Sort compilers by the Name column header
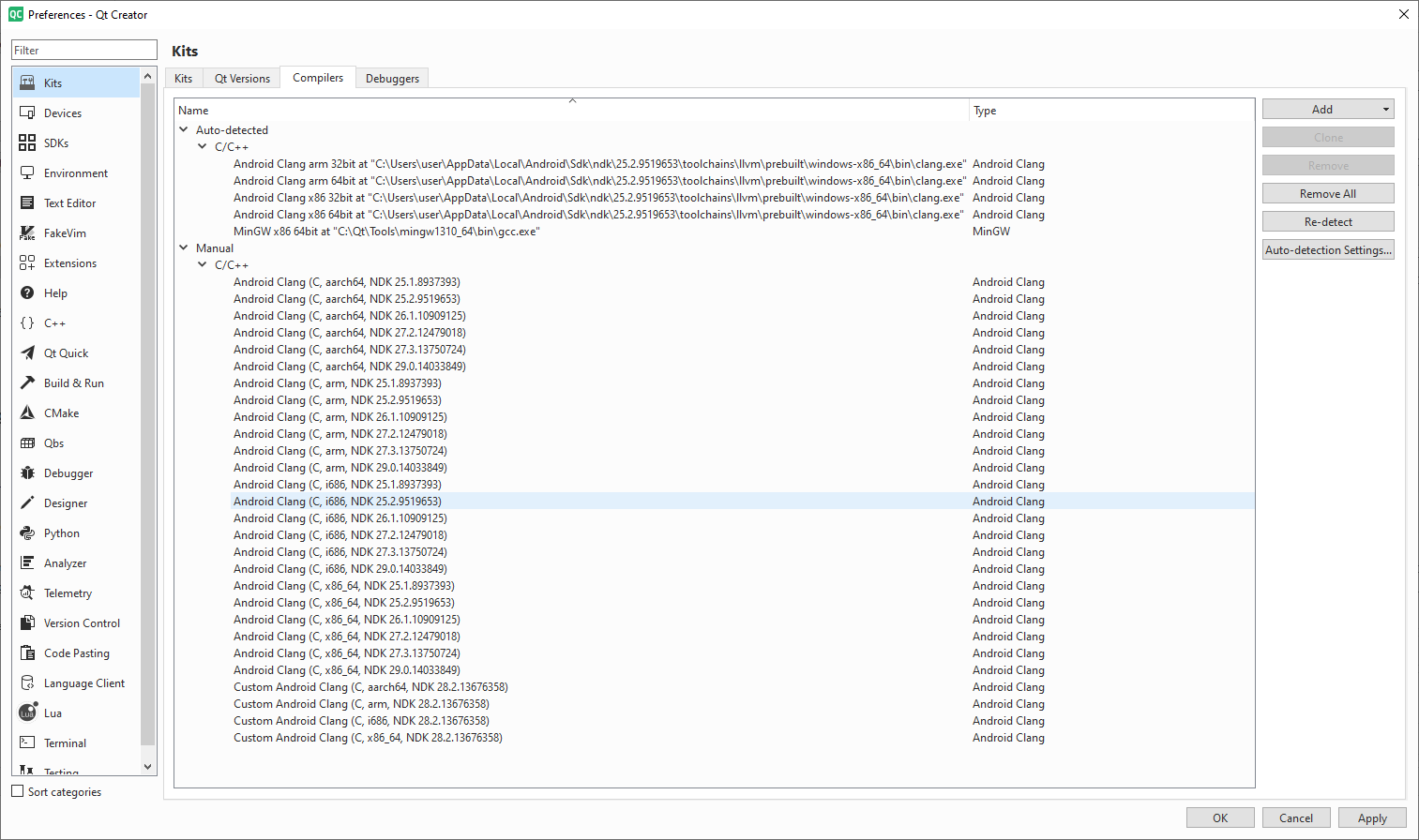 click(x=571, y=110)
